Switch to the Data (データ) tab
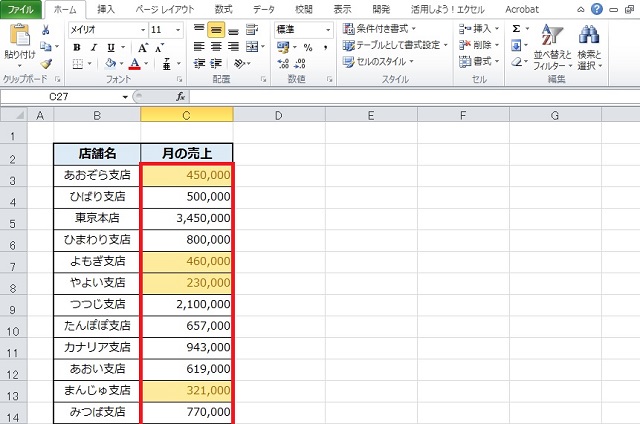 (x=263, y=9)
